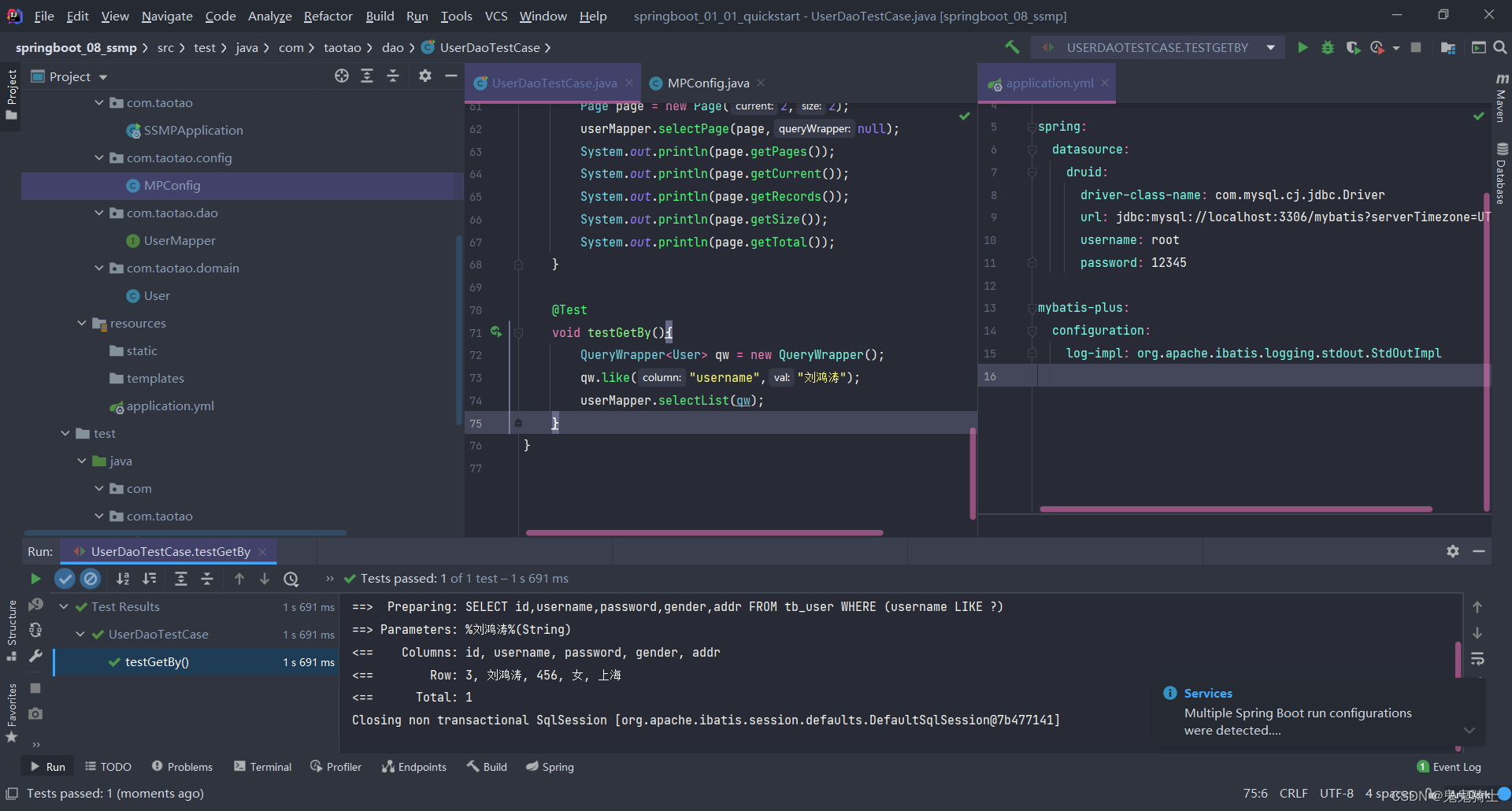Click code editor horizontal scrollbar
The image size is (1512, 811).
point(704,533)
